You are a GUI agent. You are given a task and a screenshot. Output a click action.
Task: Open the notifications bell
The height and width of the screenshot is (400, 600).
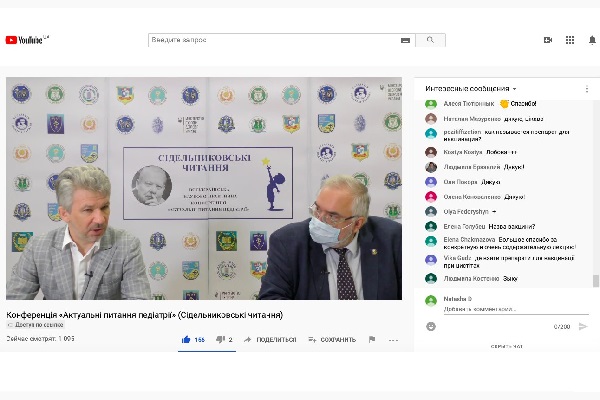pyautogui.click(x=592, y=40)
